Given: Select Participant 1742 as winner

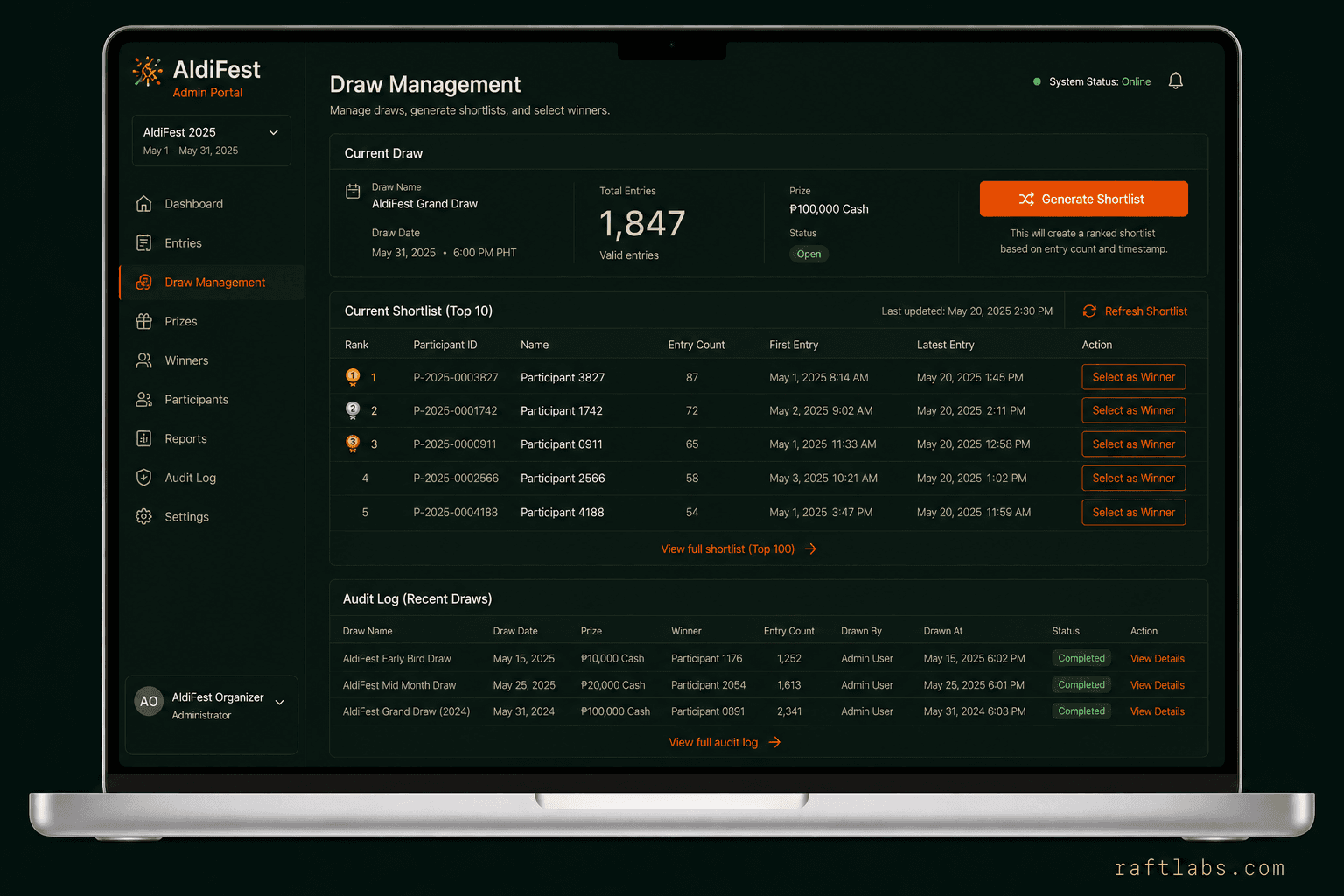Looking at the screenshot, I should (1134, 410).
